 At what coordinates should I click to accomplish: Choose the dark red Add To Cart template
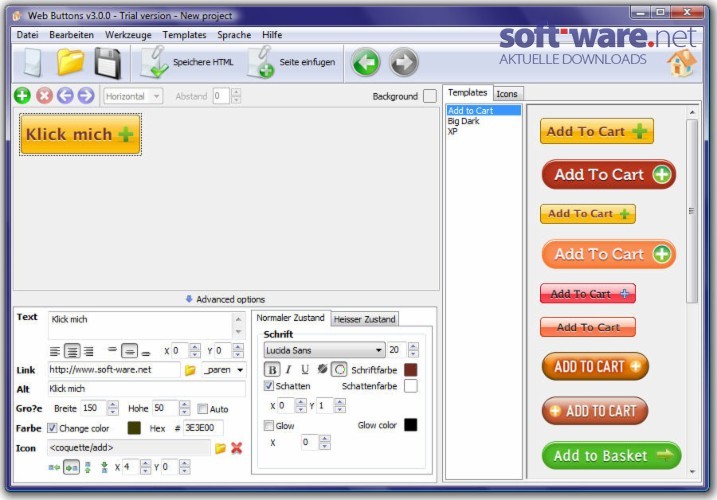[609, 174]
